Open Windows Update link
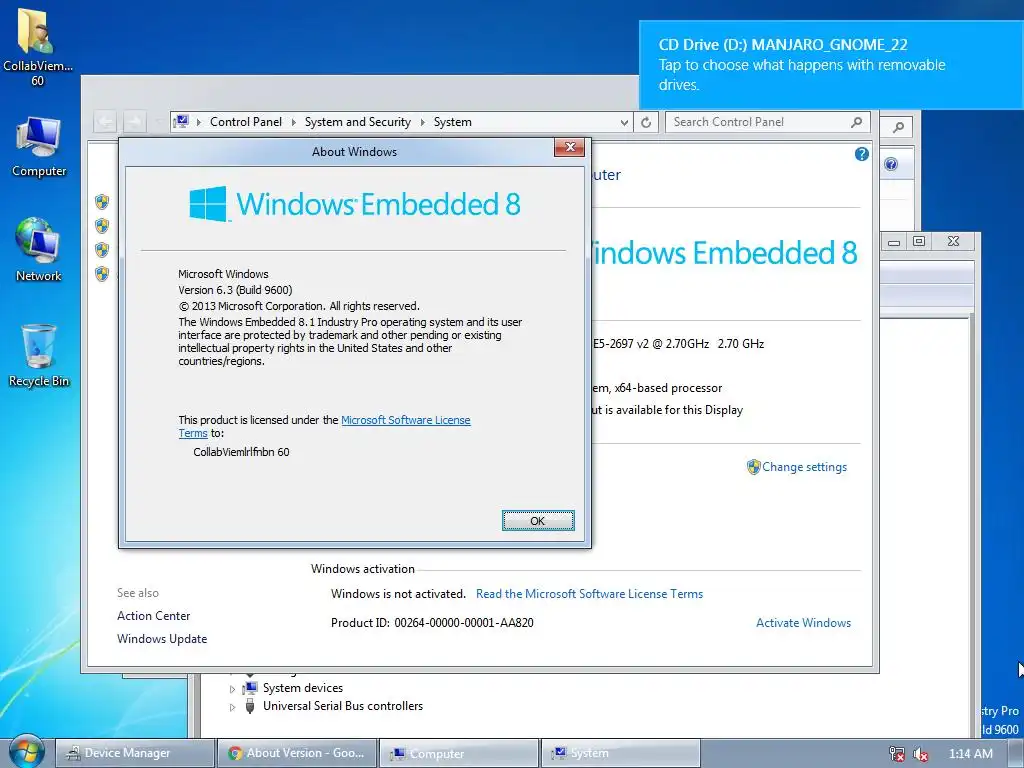The width and height of the screenshot is (1024, 768). coord(162,639)
